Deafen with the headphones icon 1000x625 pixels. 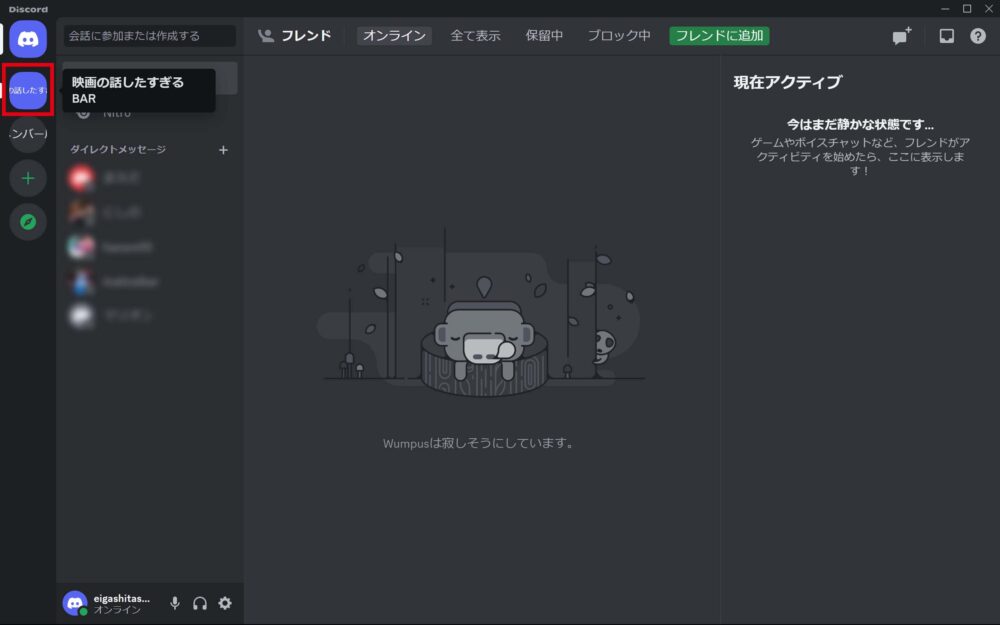(200, 603)
